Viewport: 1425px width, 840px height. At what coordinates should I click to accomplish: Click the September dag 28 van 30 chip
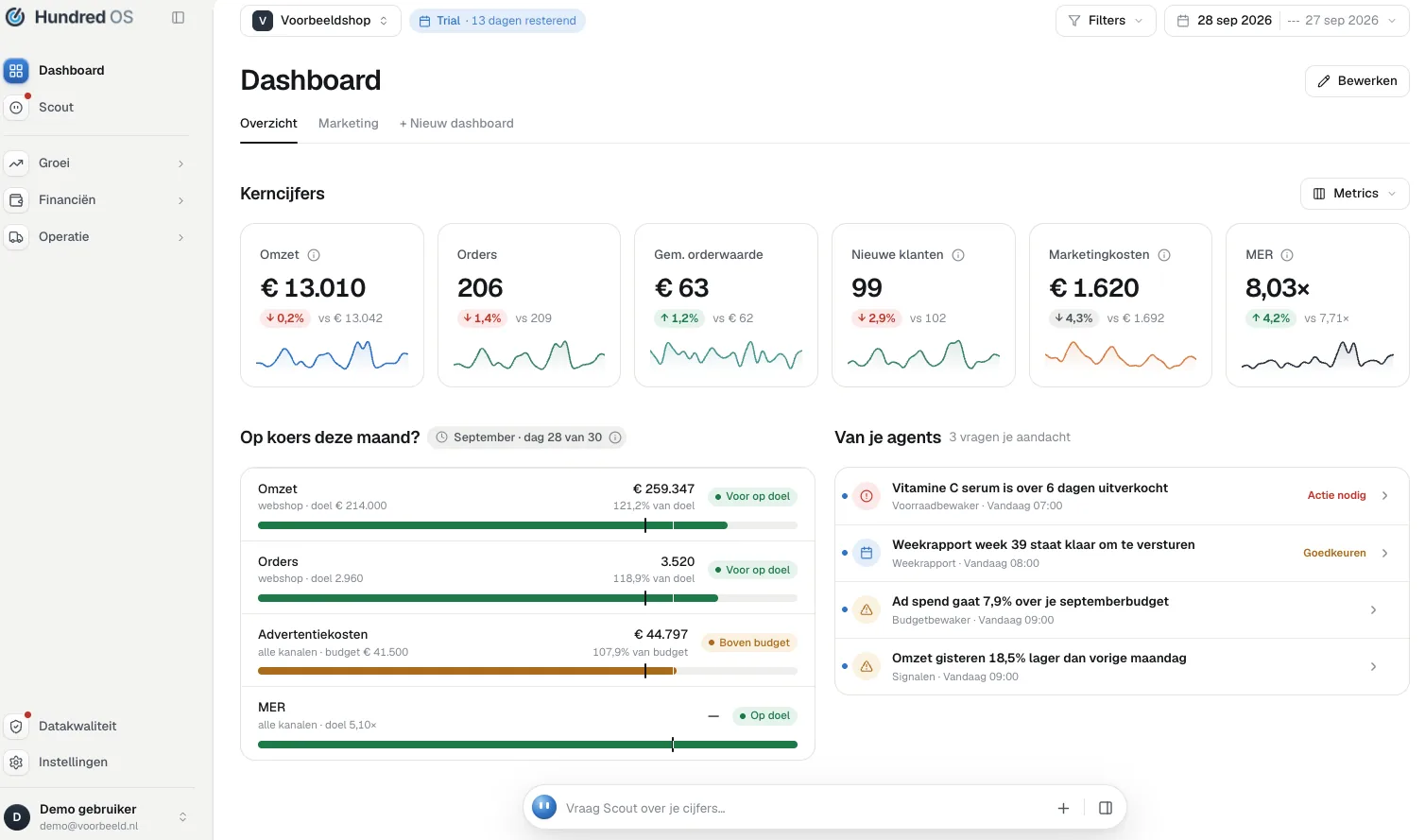click(527, 437)
